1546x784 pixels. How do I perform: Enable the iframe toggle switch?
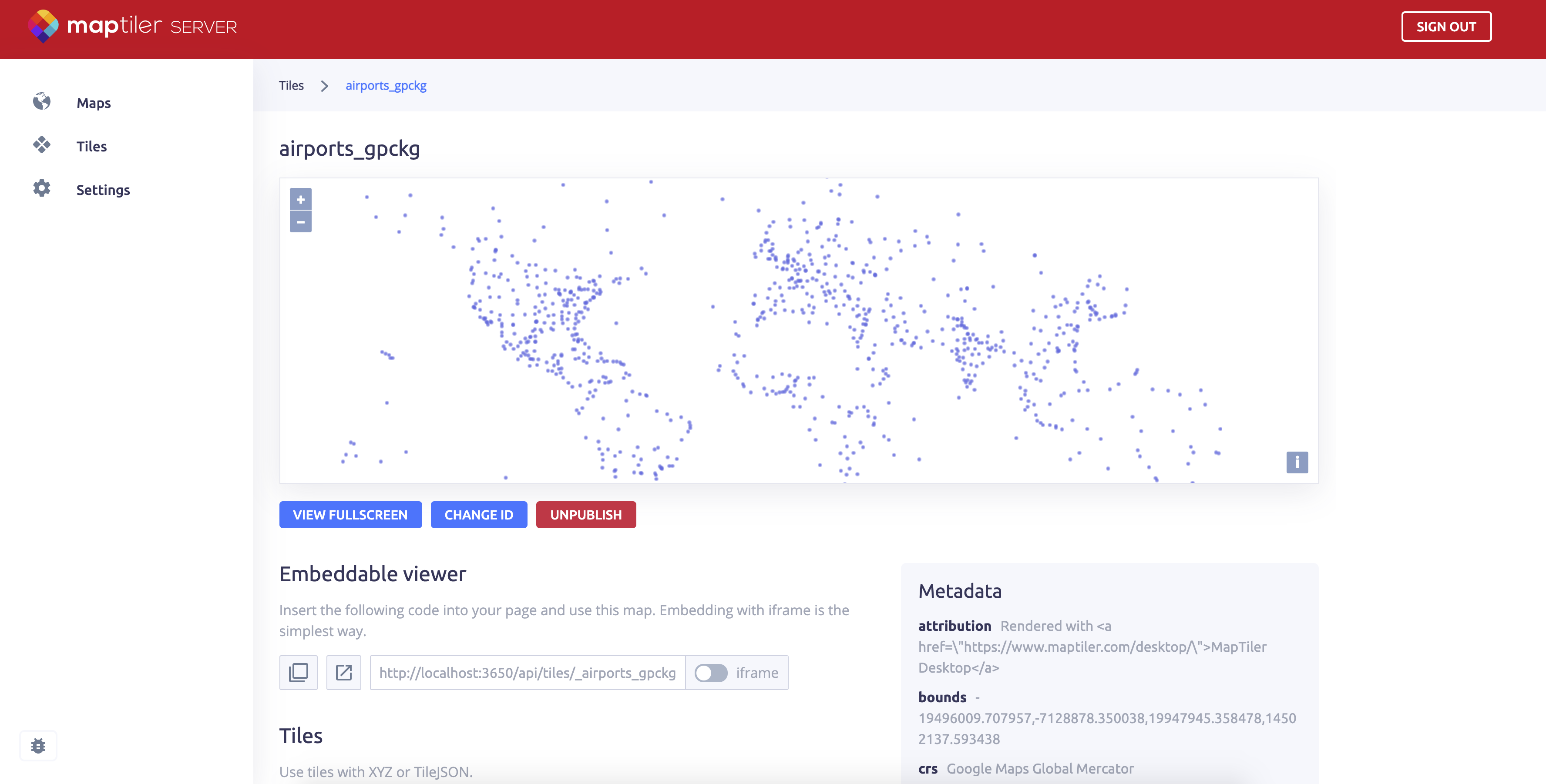pos(711,673)
